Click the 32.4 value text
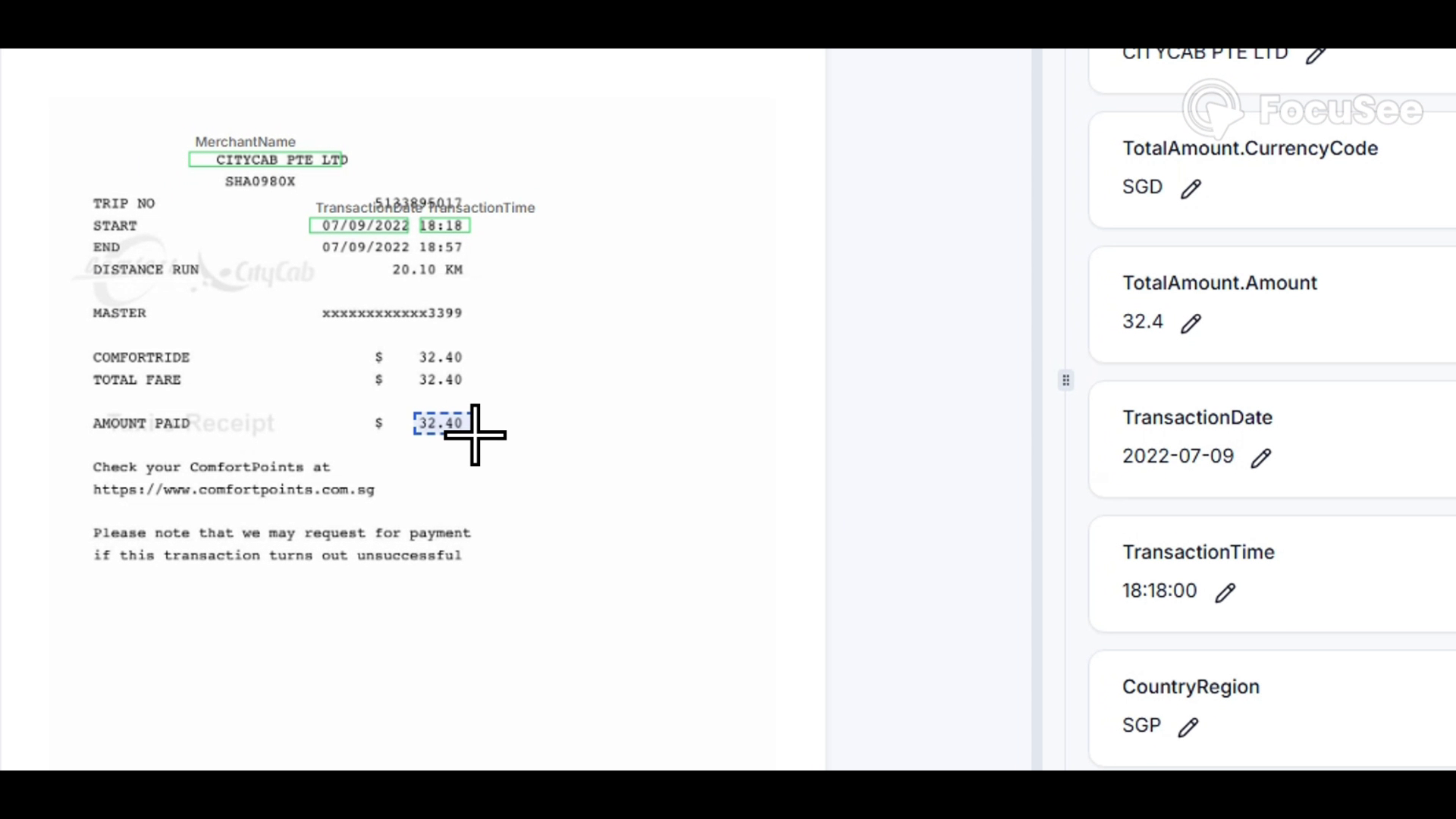Viewport: 1456px width, 819px height. [1142, 322]
